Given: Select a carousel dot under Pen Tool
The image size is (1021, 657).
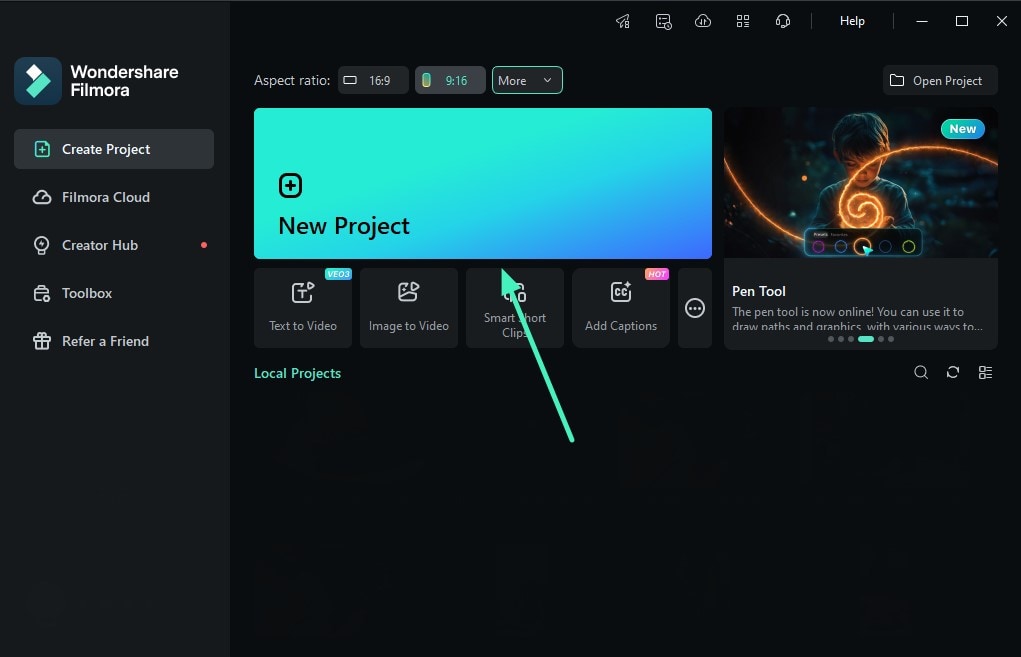Looking at the screenshot, I should click(867, 339).
